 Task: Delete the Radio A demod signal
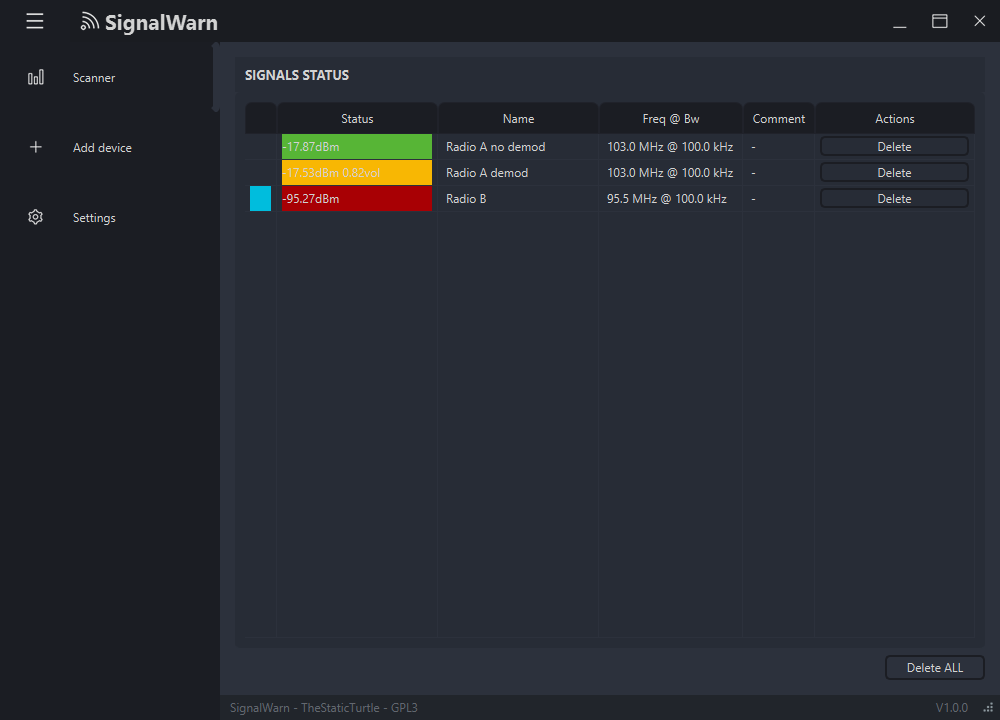[x=894, y=173]
